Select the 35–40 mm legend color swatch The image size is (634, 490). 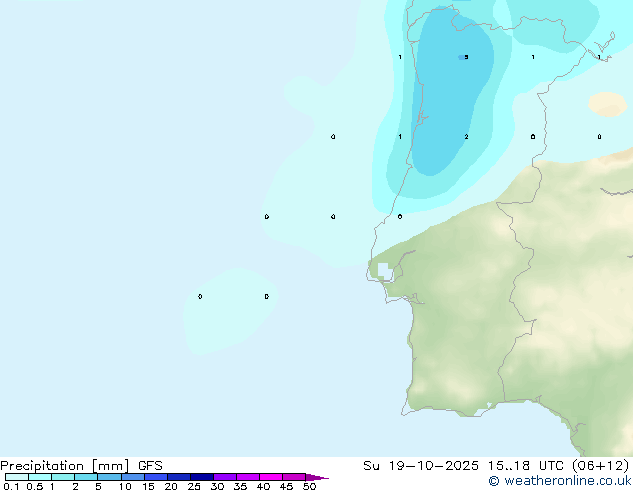tap(248, 477)
